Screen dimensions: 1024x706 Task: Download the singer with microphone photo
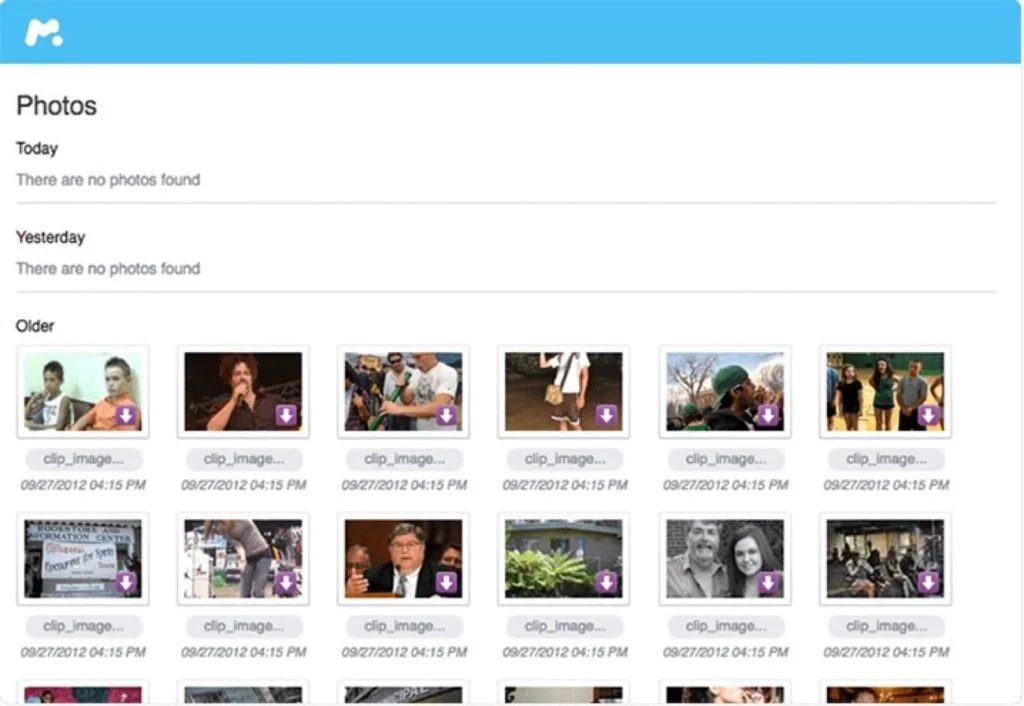click(287, 416)
